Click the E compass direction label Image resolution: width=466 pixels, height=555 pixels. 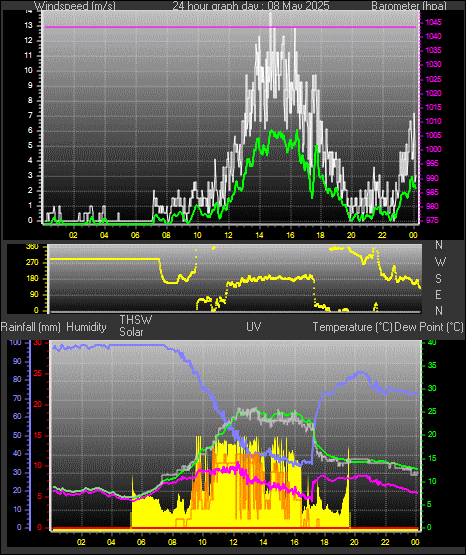click(x=438, y=294)
